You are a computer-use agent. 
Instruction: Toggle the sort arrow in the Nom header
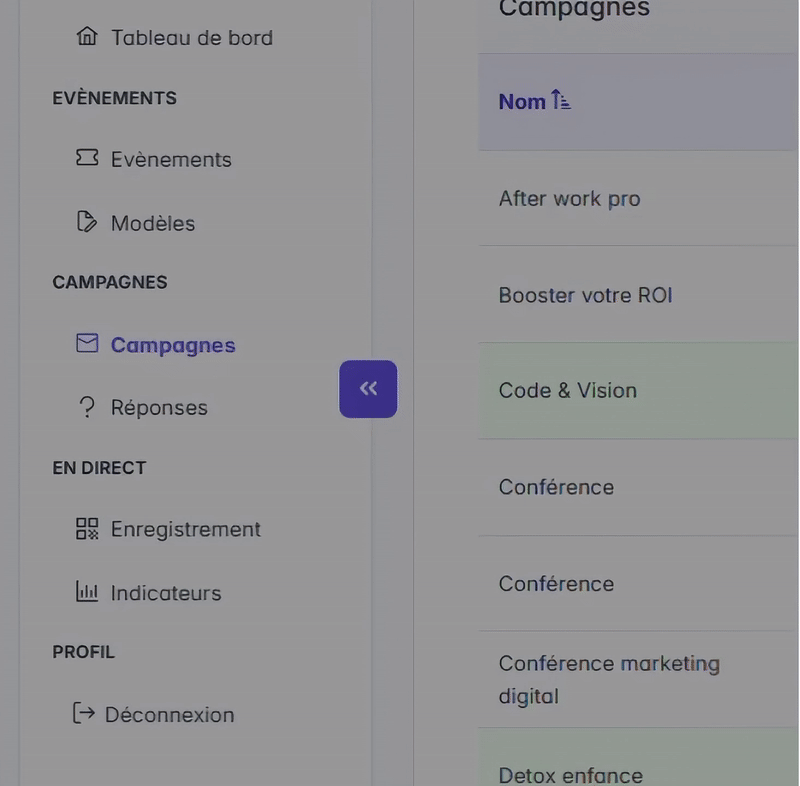560,101
